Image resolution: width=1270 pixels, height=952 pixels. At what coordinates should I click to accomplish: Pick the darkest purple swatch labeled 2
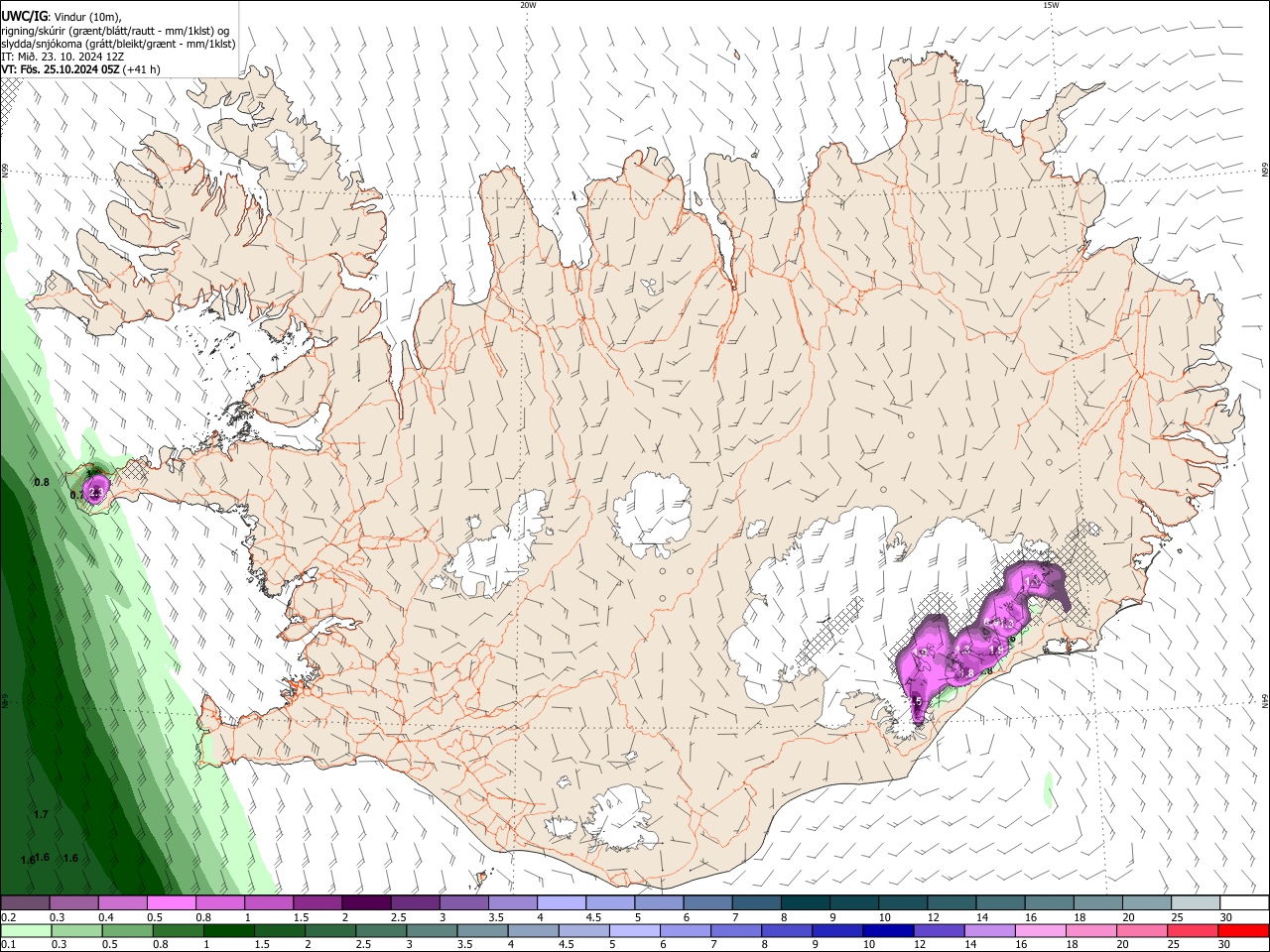(365, 903)
